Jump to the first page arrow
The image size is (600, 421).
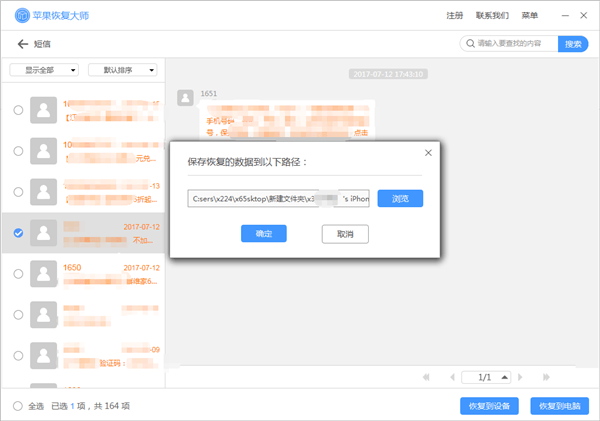[x=427, y=377]
